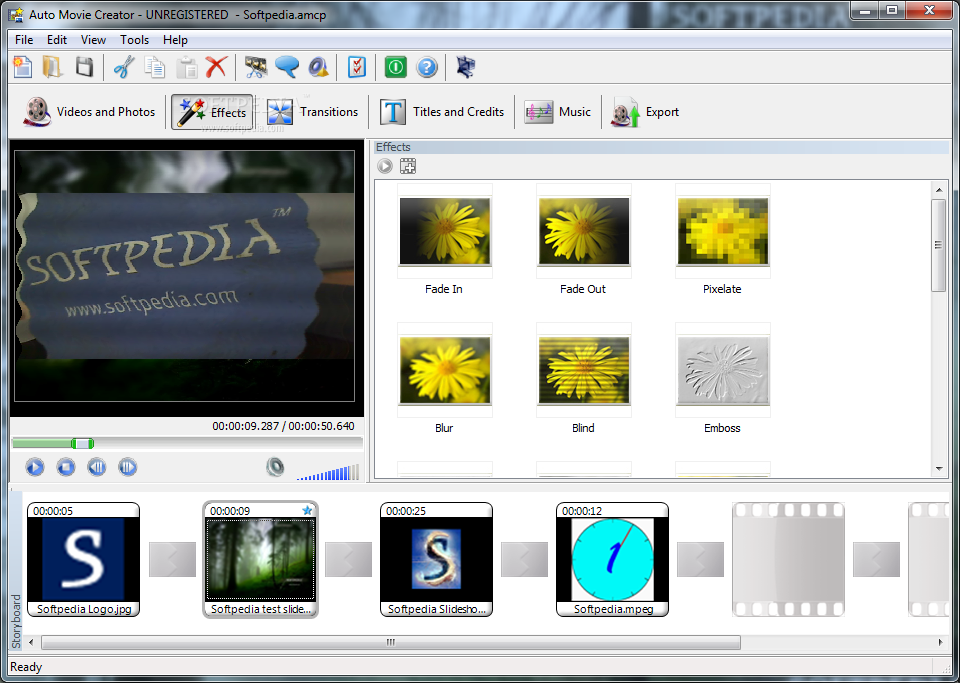Open the View menu
960x683 pixels.
93,40
